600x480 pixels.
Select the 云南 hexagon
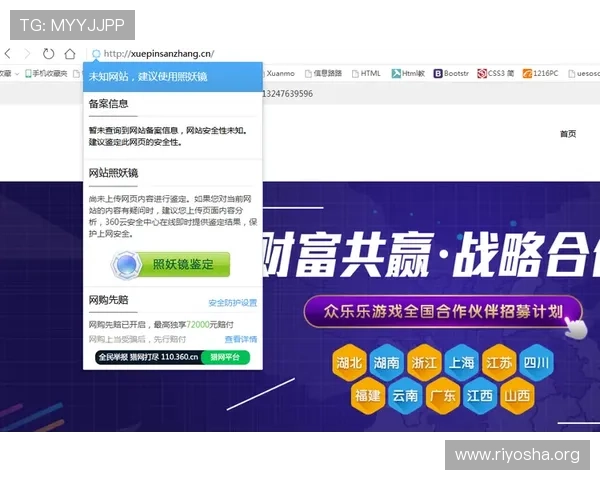point(405,395)
